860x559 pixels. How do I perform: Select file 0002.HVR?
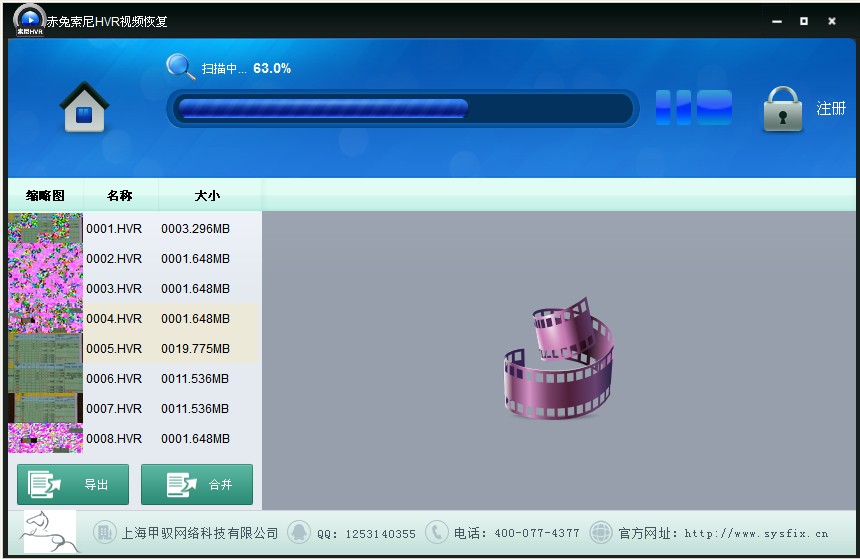[114, 258]
